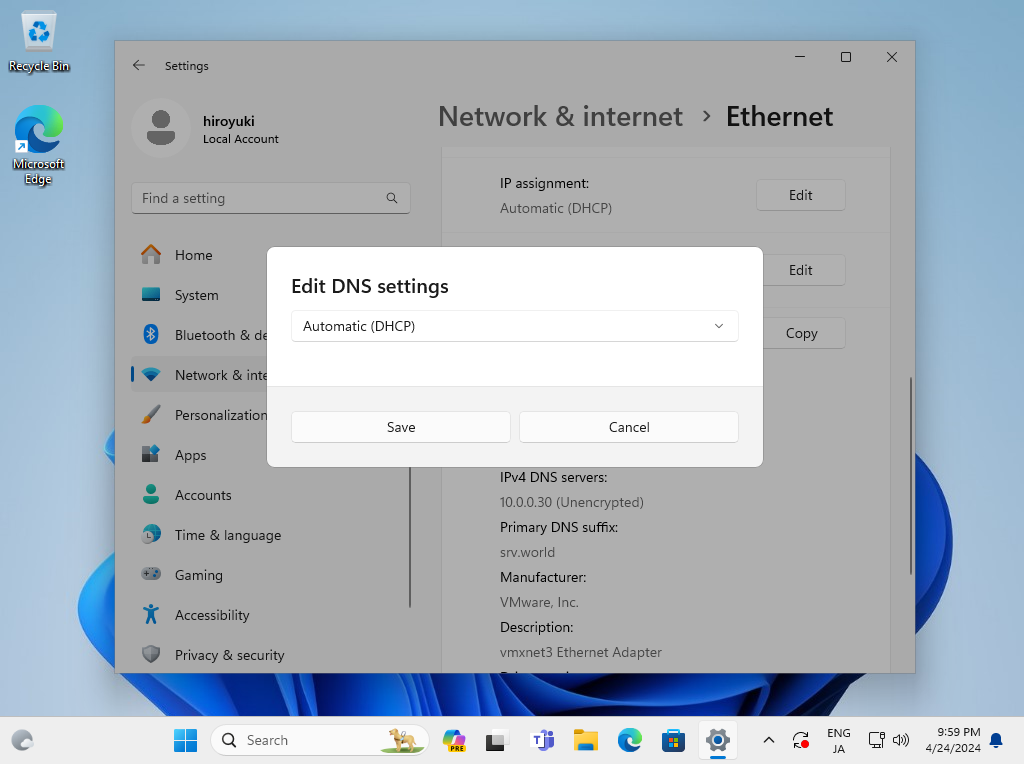Click the Windows Start button

[185, 740]
